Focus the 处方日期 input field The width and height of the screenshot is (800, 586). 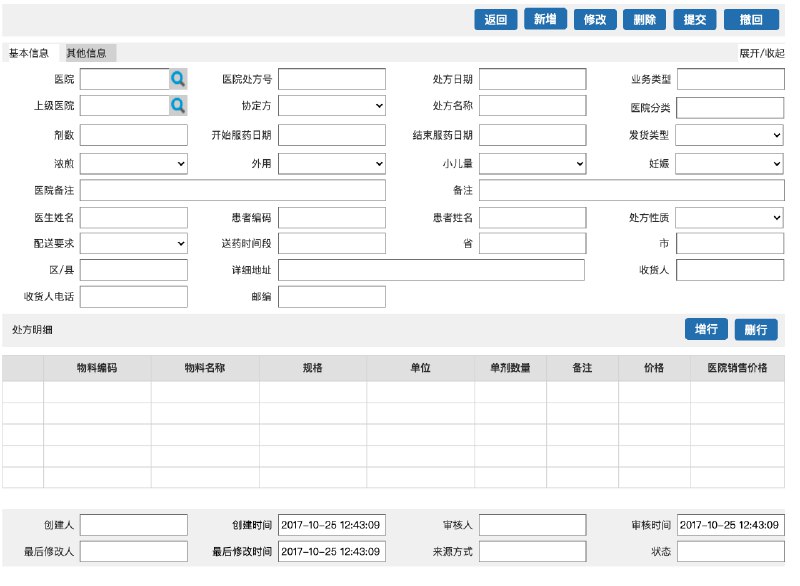click(532, 79)
